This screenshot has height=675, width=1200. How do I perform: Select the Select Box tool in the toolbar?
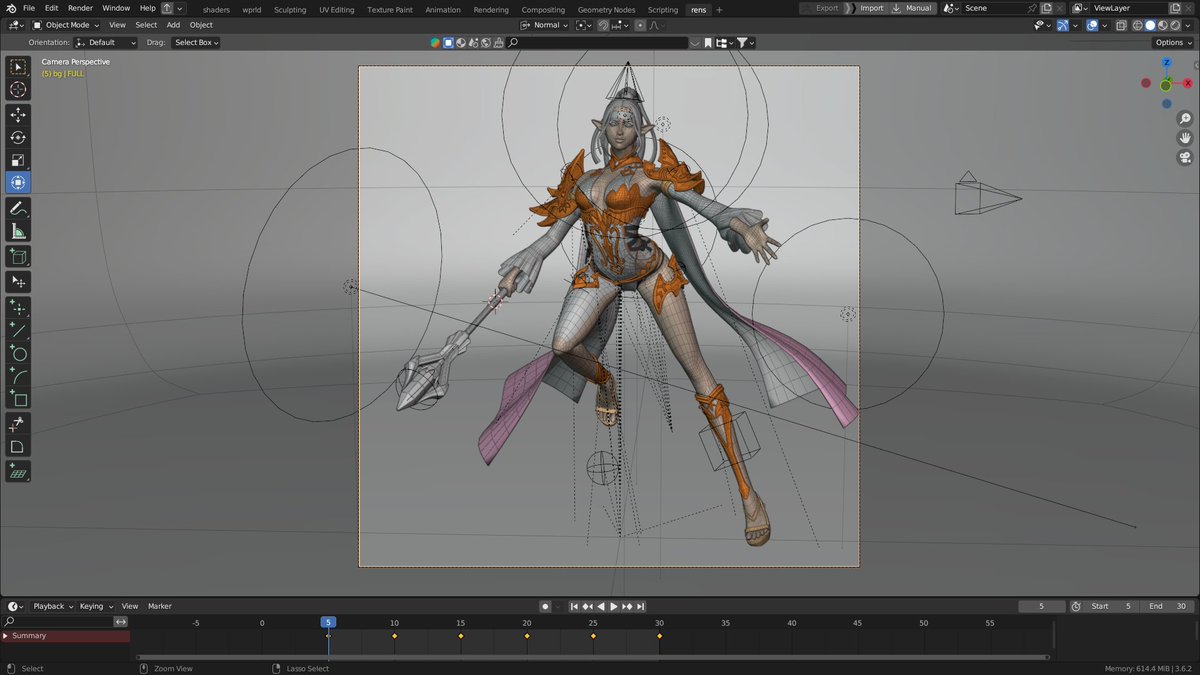point(18,67)
